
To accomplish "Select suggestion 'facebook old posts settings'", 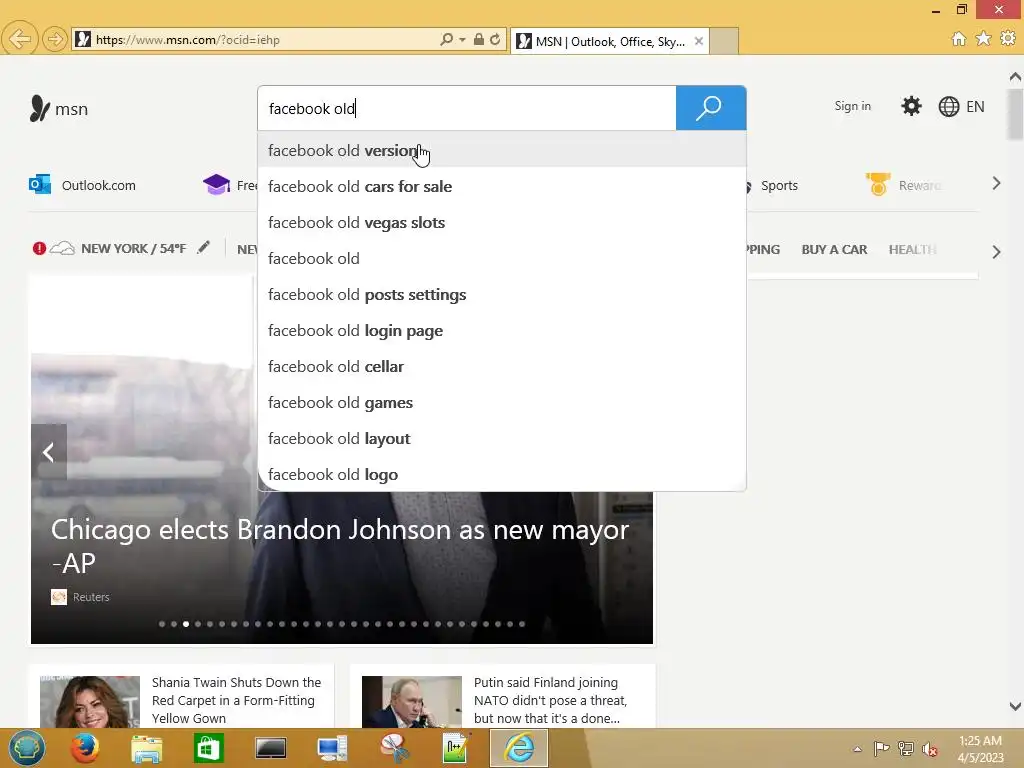I will coord(502,295).
